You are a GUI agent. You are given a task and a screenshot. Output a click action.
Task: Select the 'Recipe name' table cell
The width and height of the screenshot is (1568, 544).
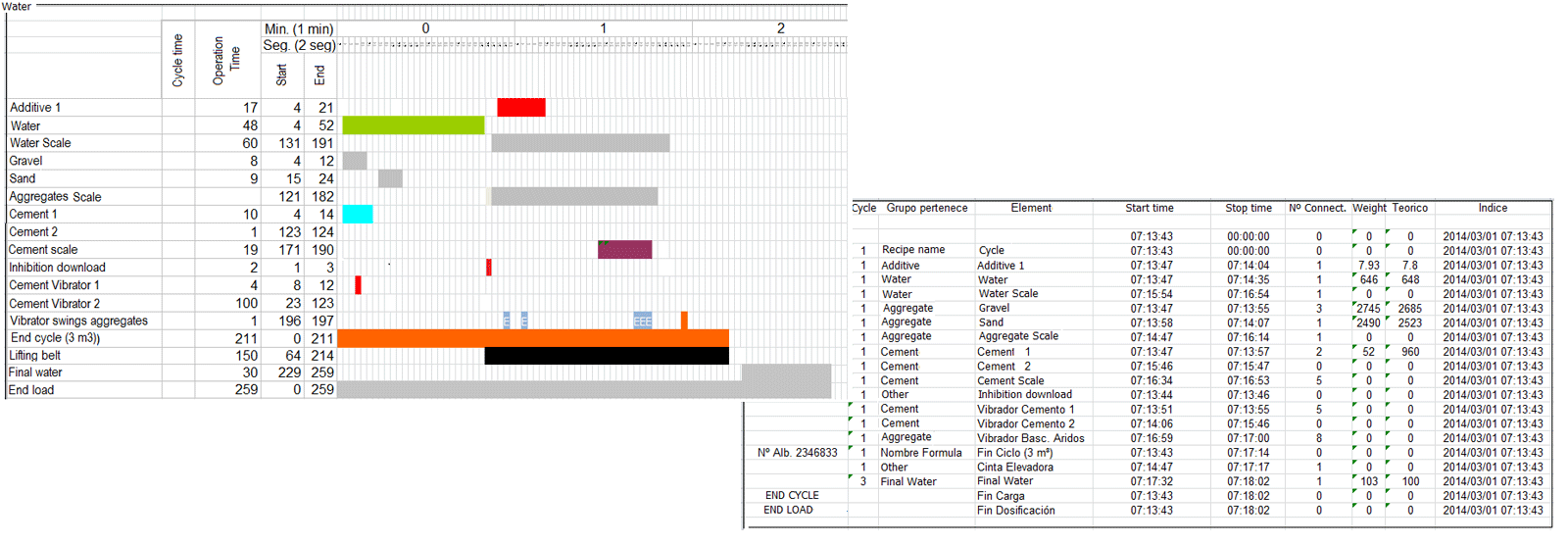(913, 250)
